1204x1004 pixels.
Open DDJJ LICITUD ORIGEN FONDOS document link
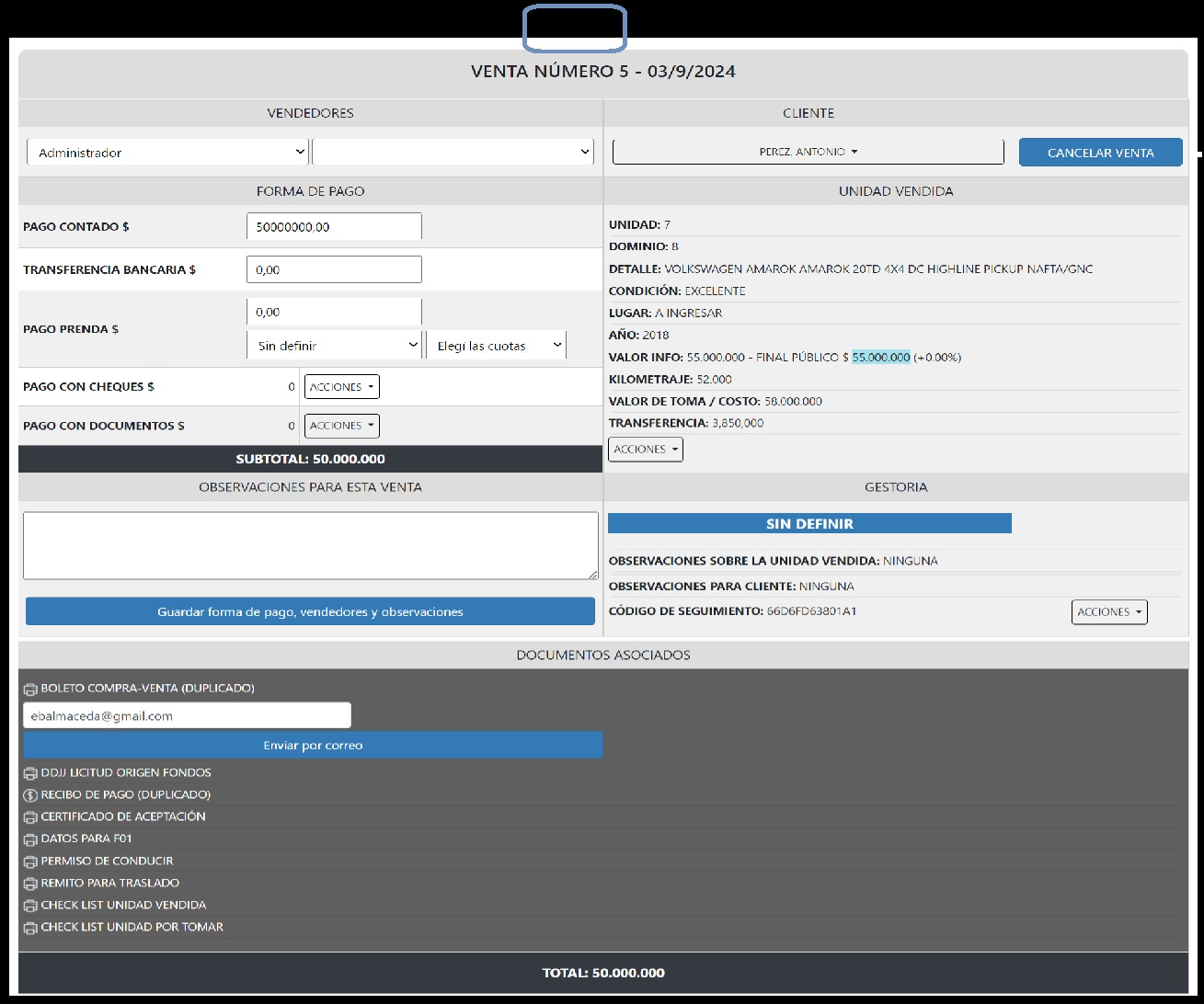tap(126, 773)
